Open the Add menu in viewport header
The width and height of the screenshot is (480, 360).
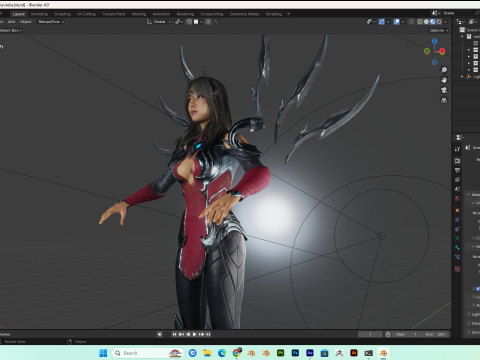pyautogui.click(x=11, y=22)
